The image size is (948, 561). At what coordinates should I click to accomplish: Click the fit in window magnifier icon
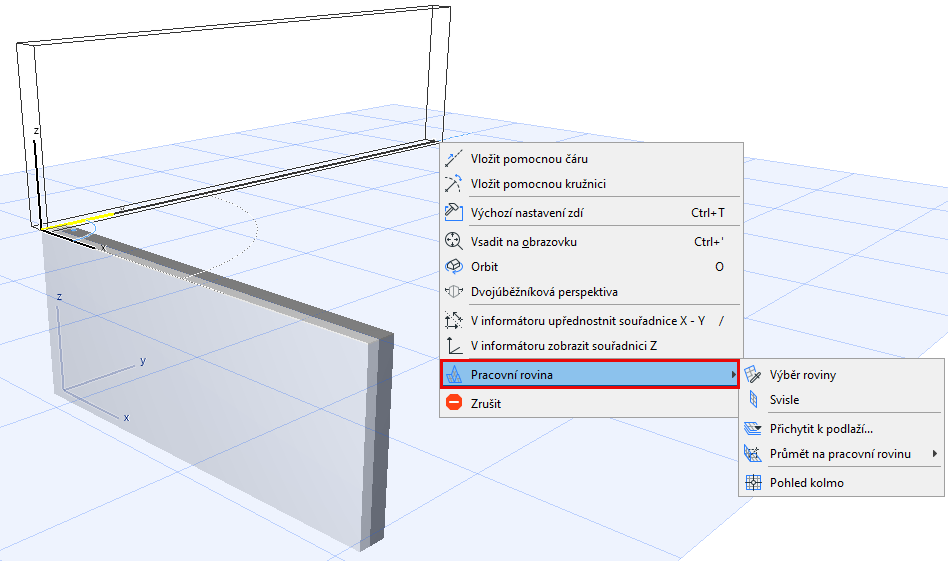(x=453, y=241)
